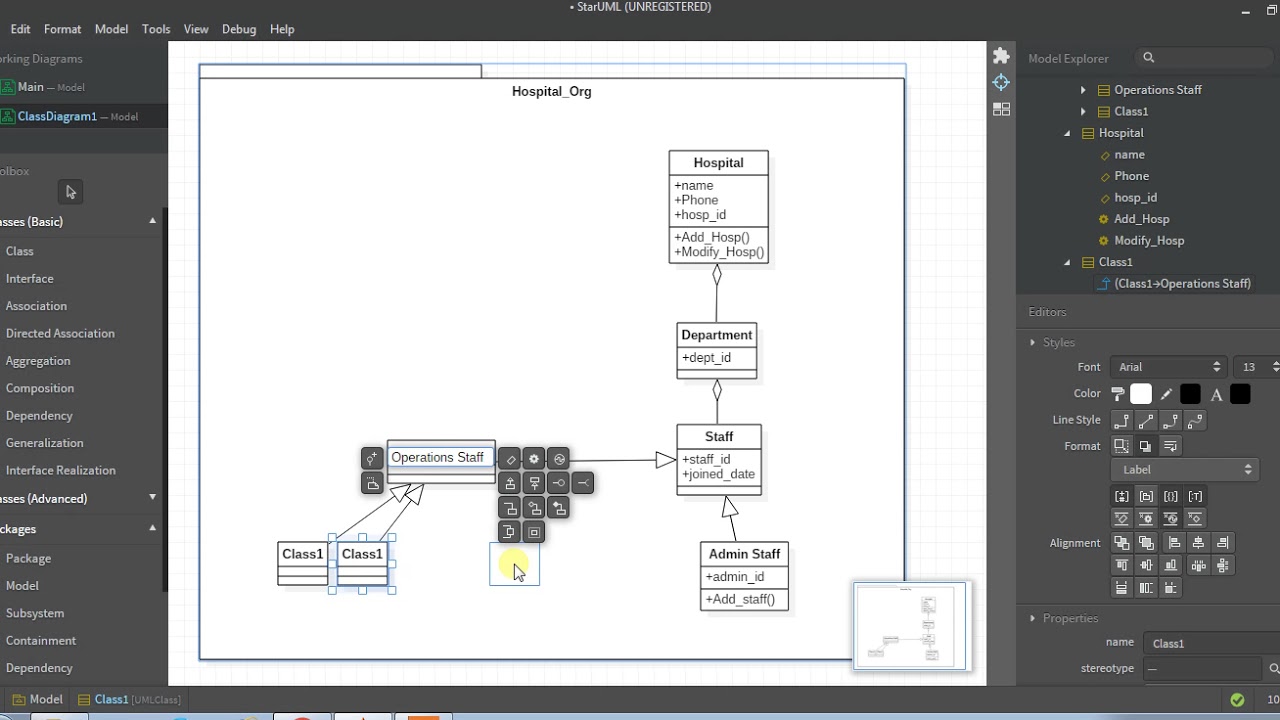Click the validation green check status icon

click(1237, 700)
